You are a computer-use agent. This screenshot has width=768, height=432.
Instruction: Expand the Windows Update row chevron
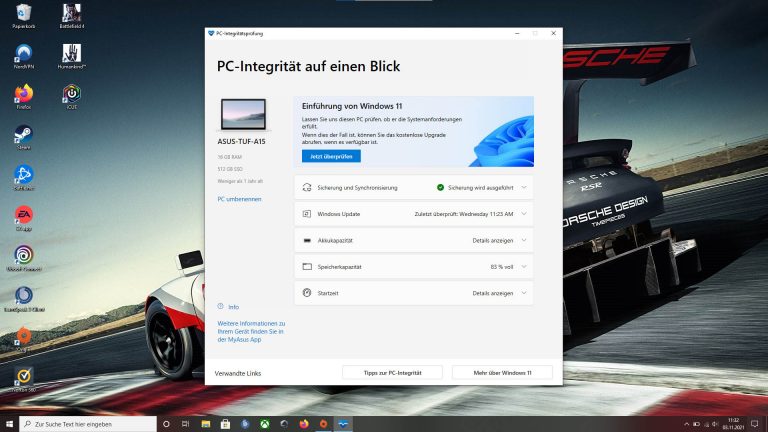(524, 214)
